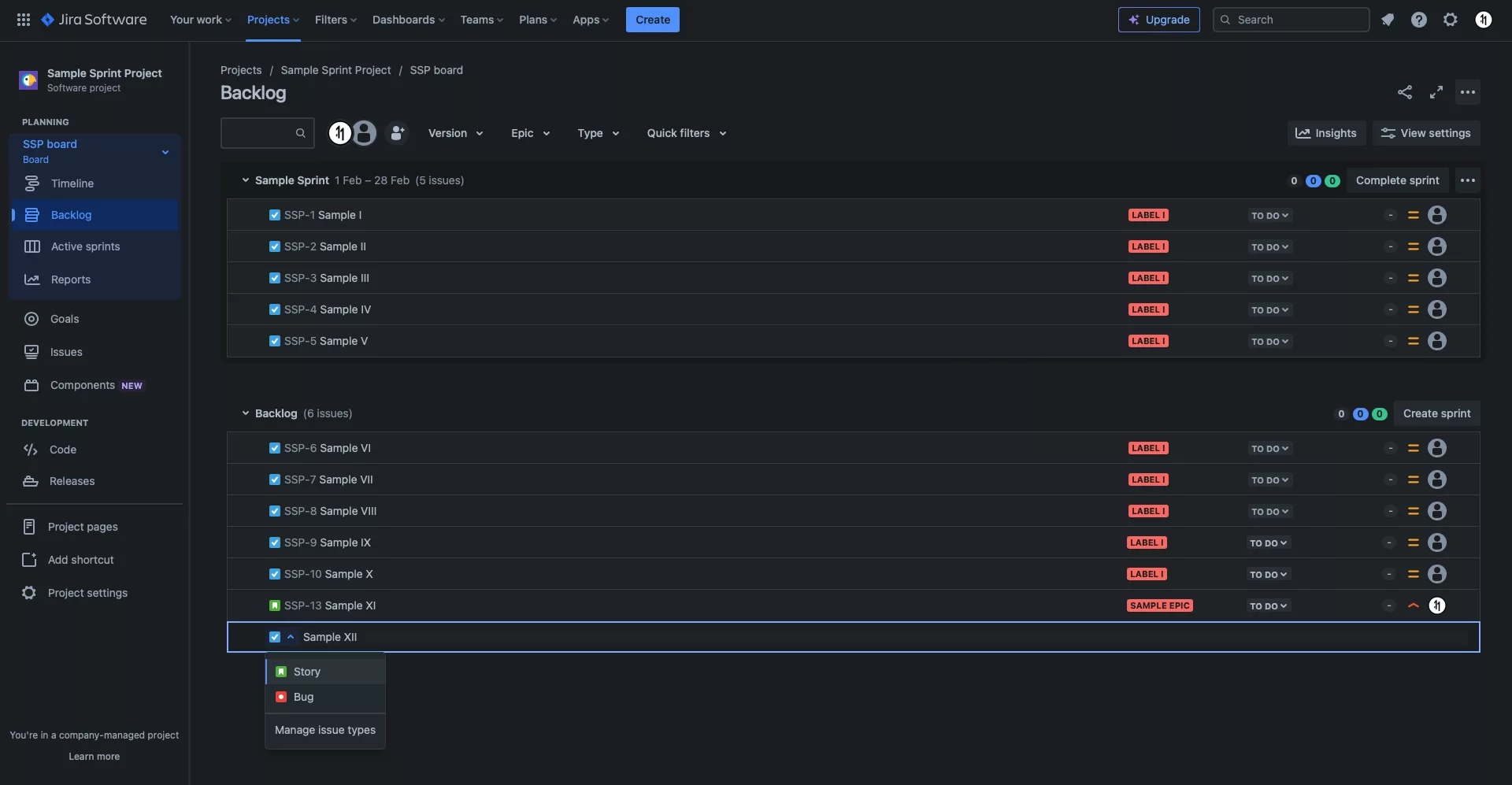Click the task type icon on SSP-7
The width and height of the screenshot is (1512, 785).
(x=275, y=480)
